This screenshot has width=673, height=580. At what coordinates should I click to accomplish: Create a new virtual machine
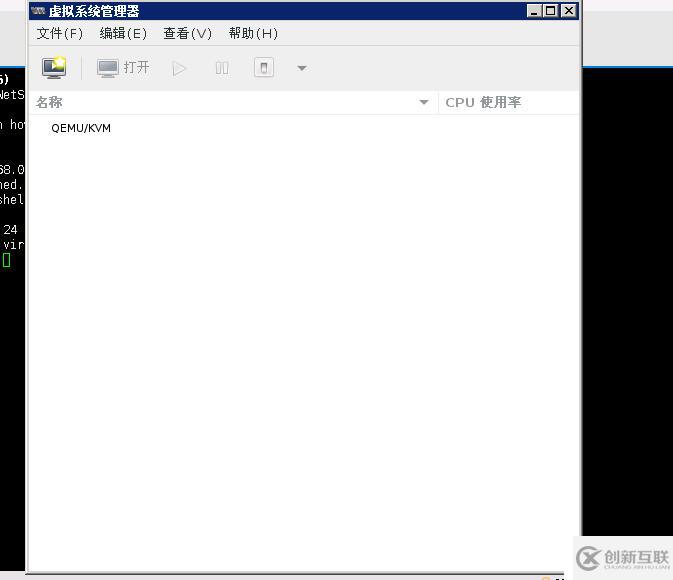54,68
